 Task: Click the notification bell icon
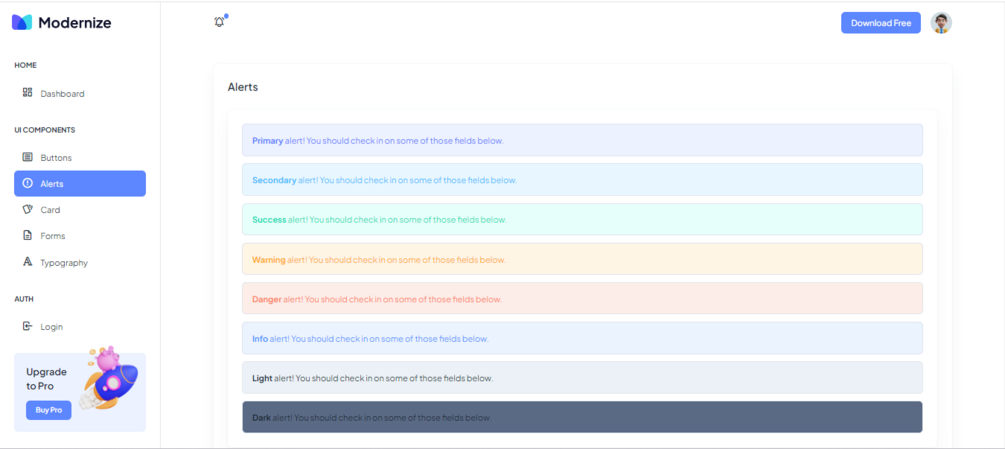pos(220,22)
